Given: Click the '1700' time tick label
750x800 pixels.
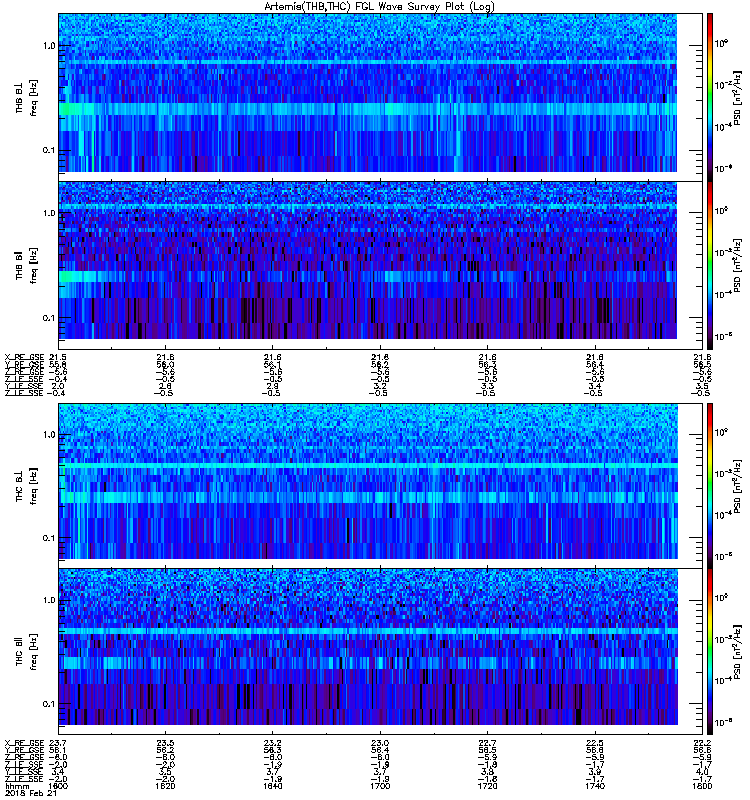Looking at the screenshot, I should point(380,786).
